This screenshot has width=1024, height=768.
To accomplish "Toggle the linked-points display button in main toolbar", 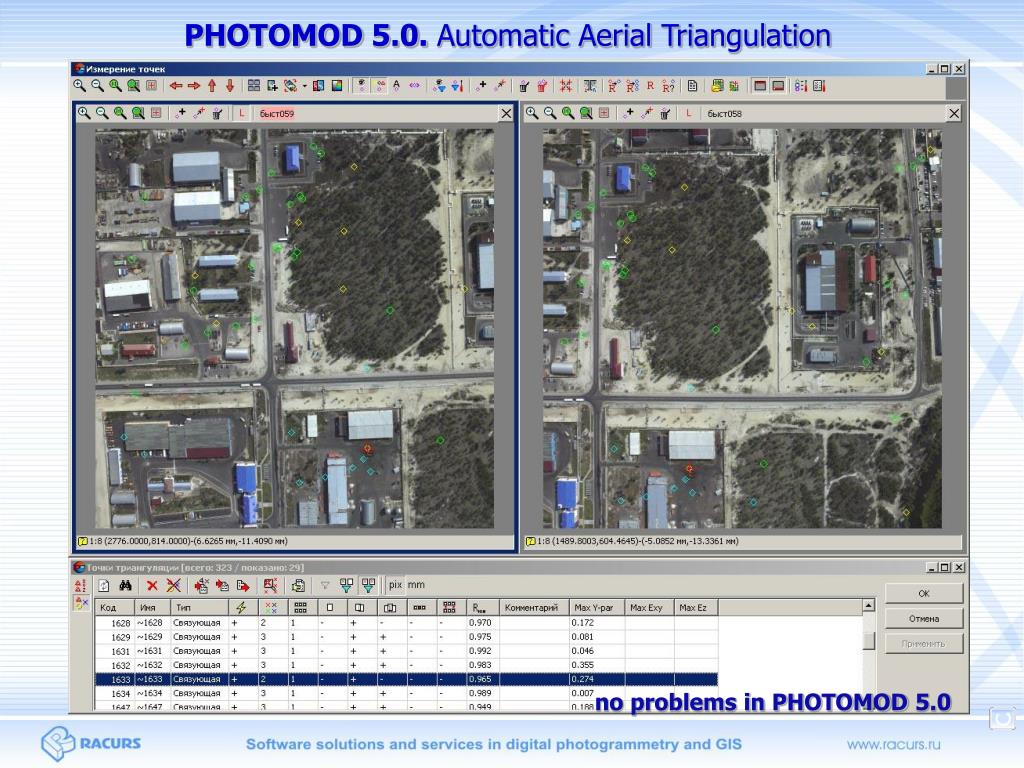I will [x=379, y=86].
